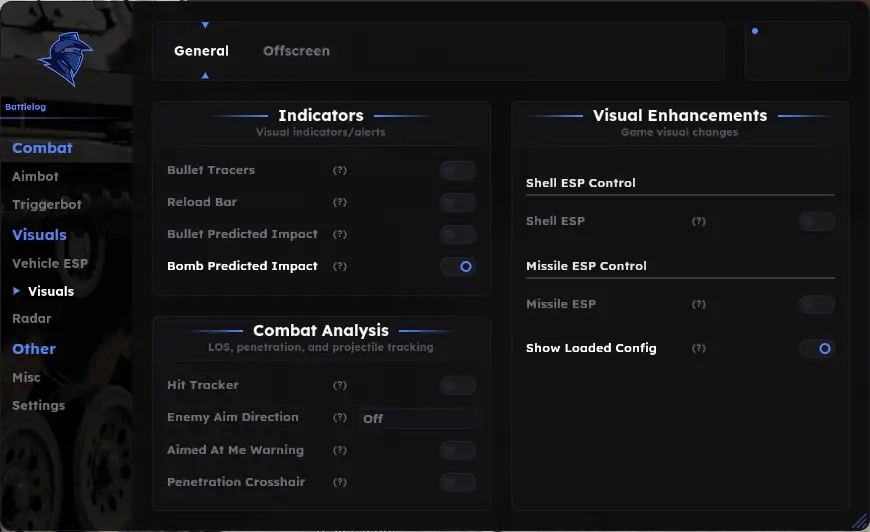The height and width of the screenshot is (532, 870).
Task: Click the blue knight logo
Action: point(66,59)
